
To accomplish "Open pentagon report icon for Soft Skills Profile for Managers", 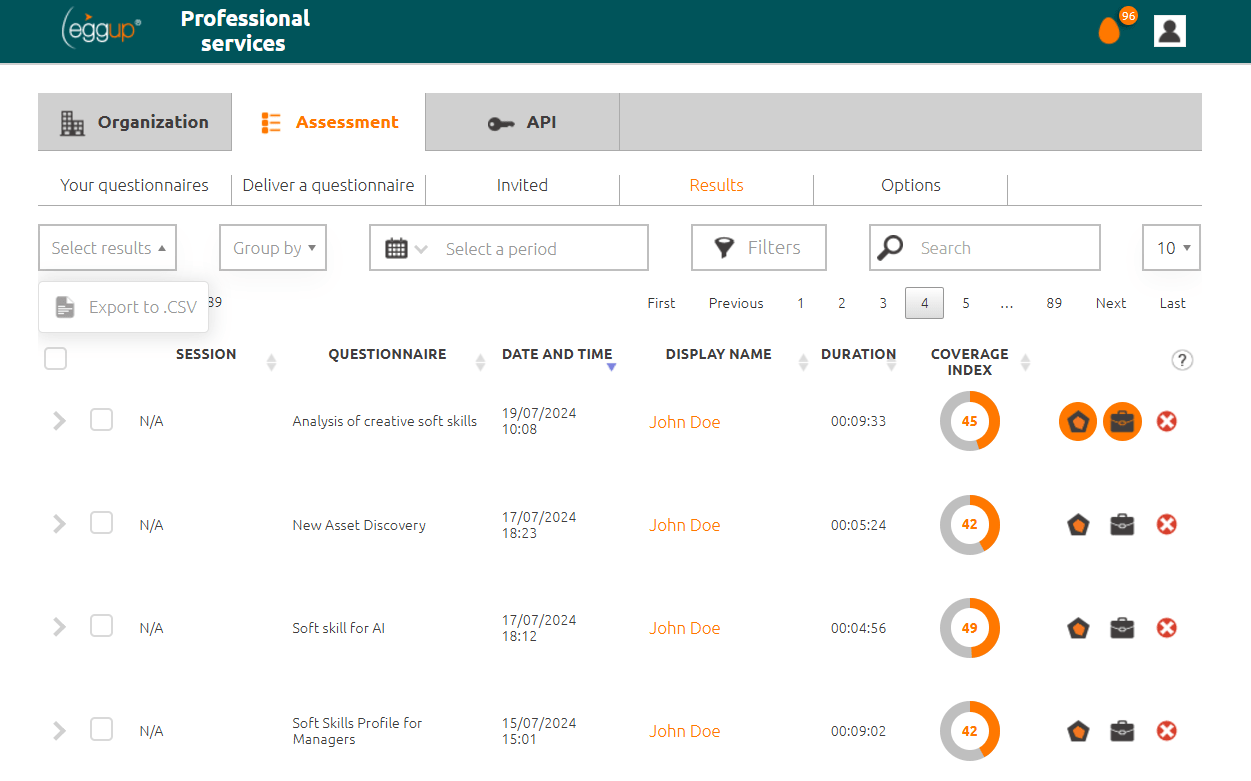I will coord(1078,731).
